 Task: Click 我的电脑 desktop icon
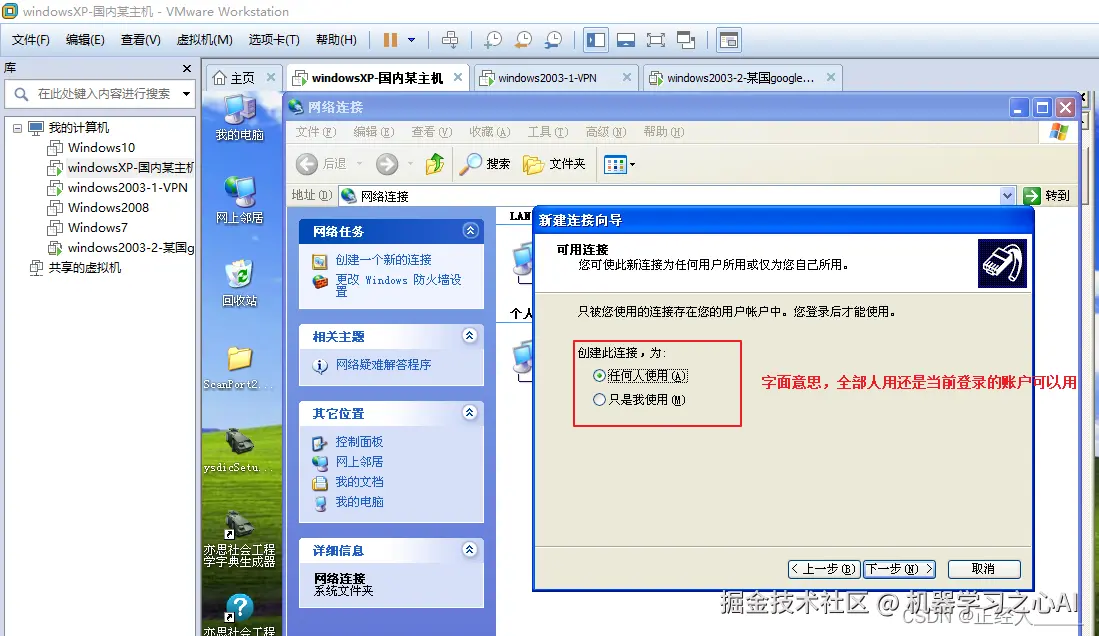click(x=240, y=119)
